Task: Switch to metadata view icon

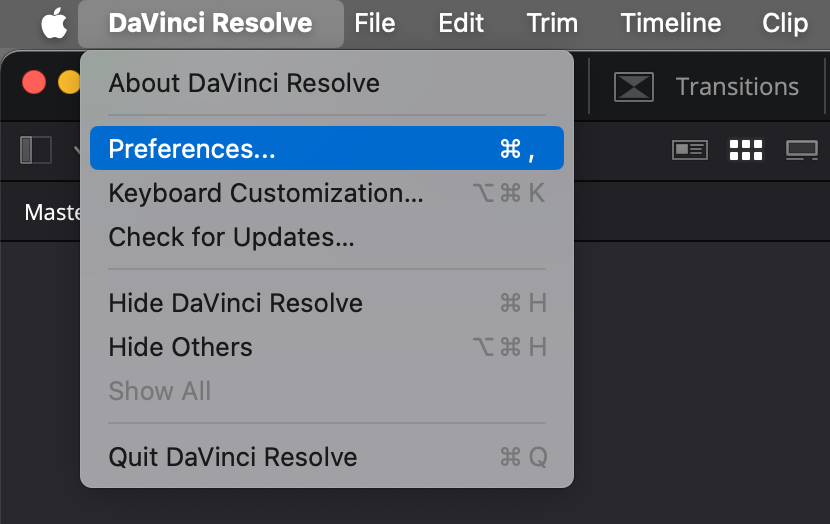Action: [x=690, y=150]
